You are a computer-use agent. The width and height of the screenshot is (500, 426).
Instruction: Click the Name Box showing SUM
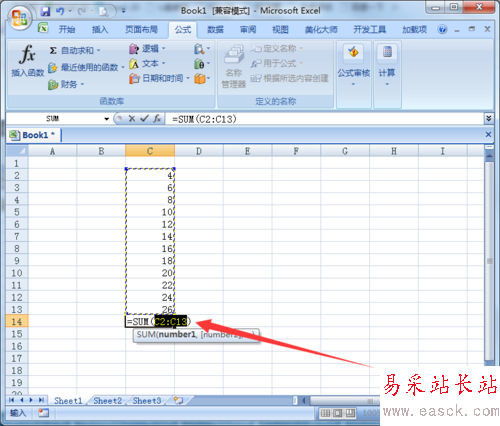54,119
